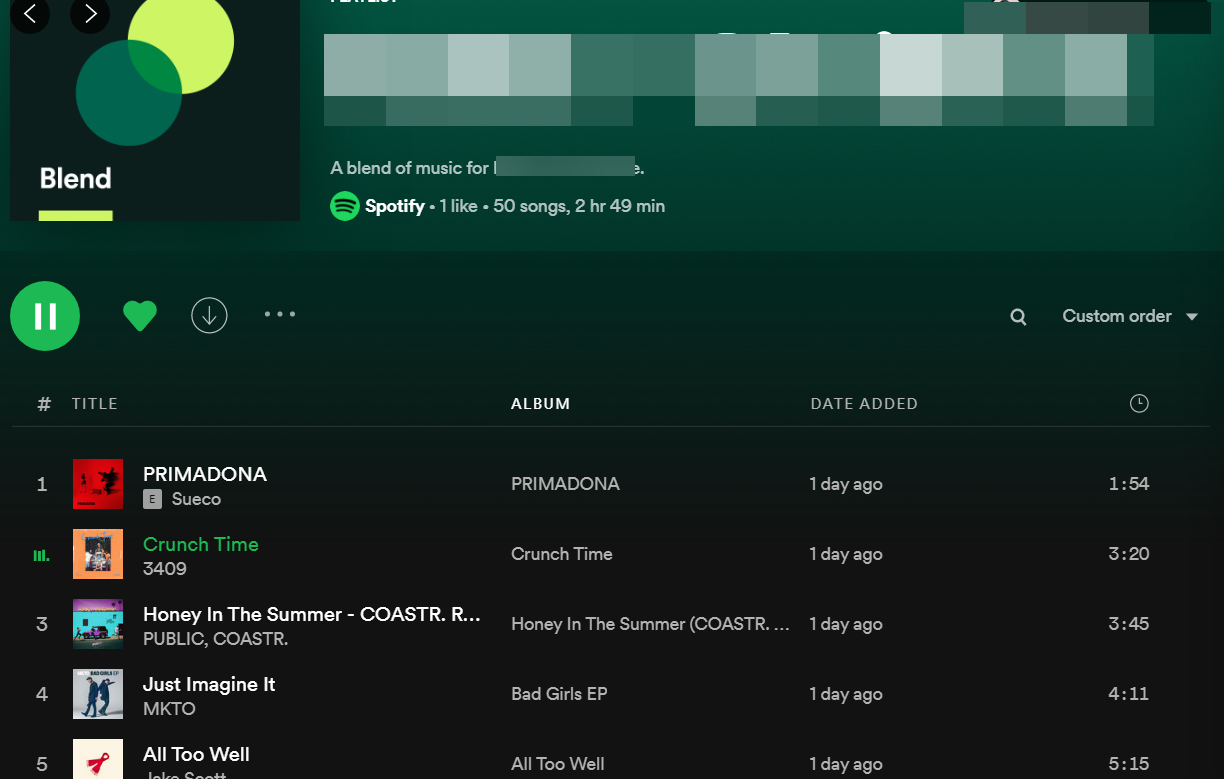
Task: Search in playlist with the magnifier icon
Action: (1018, 317)
